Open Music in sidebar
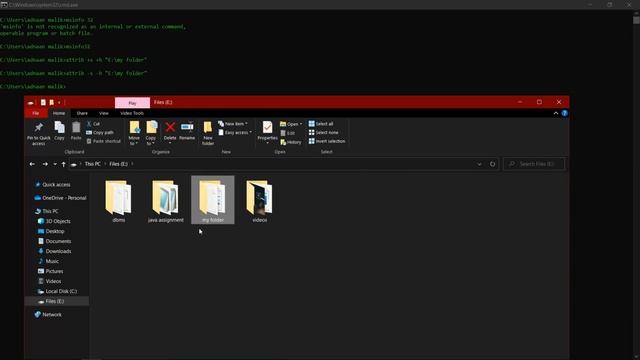Image resolution: width=640 pixels, height=360 pixels. [48, 261]
